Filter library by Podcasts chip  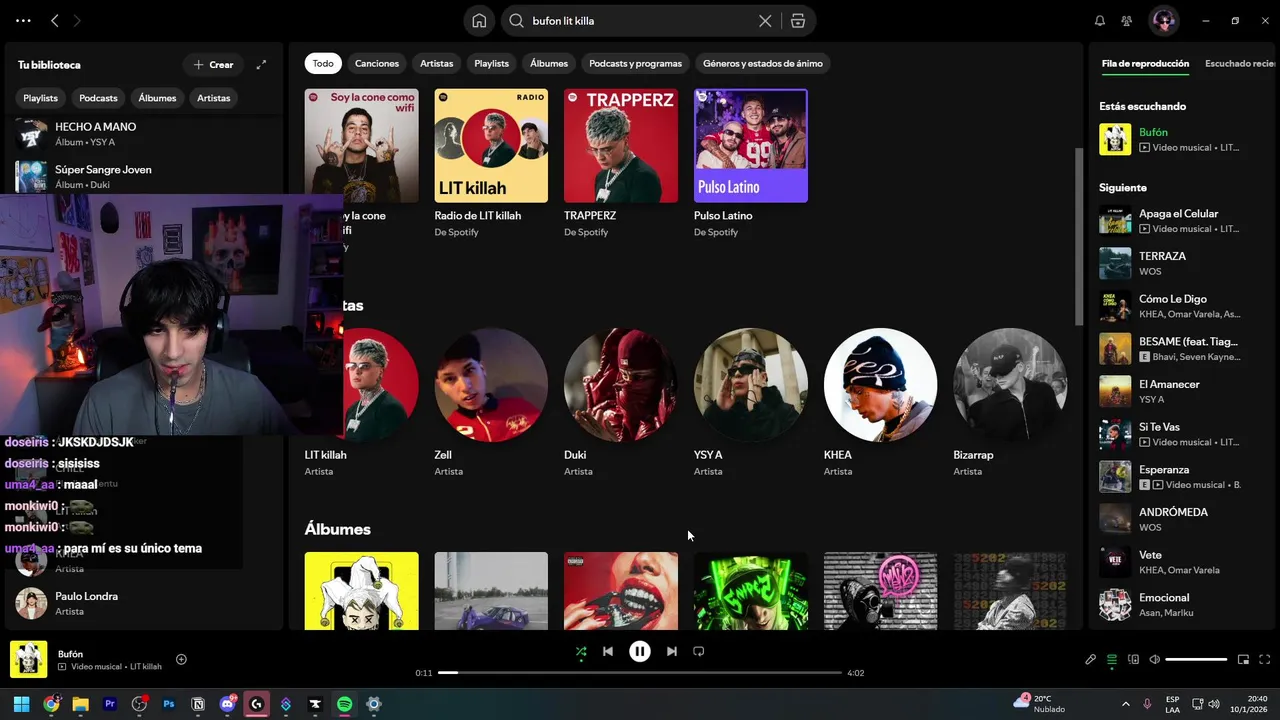tap(98, 98)
